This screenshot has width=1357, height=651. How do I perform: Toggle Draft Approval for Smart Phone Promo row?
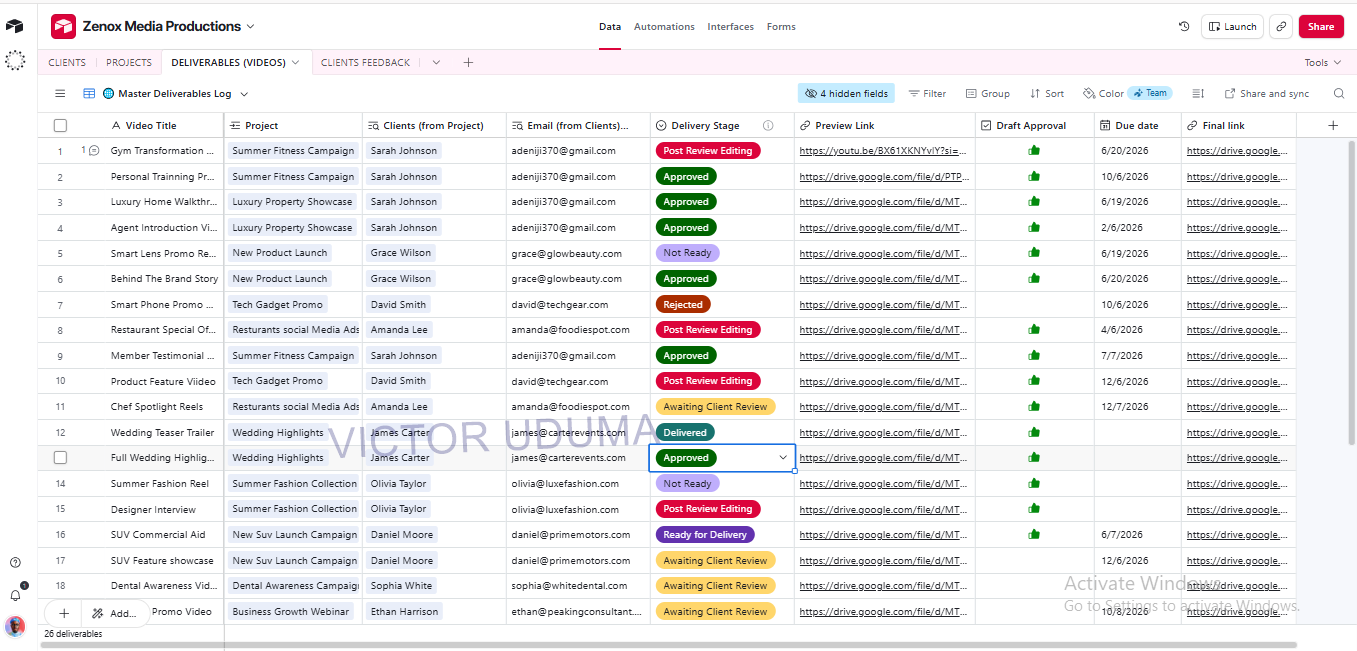pos(1034,304)
